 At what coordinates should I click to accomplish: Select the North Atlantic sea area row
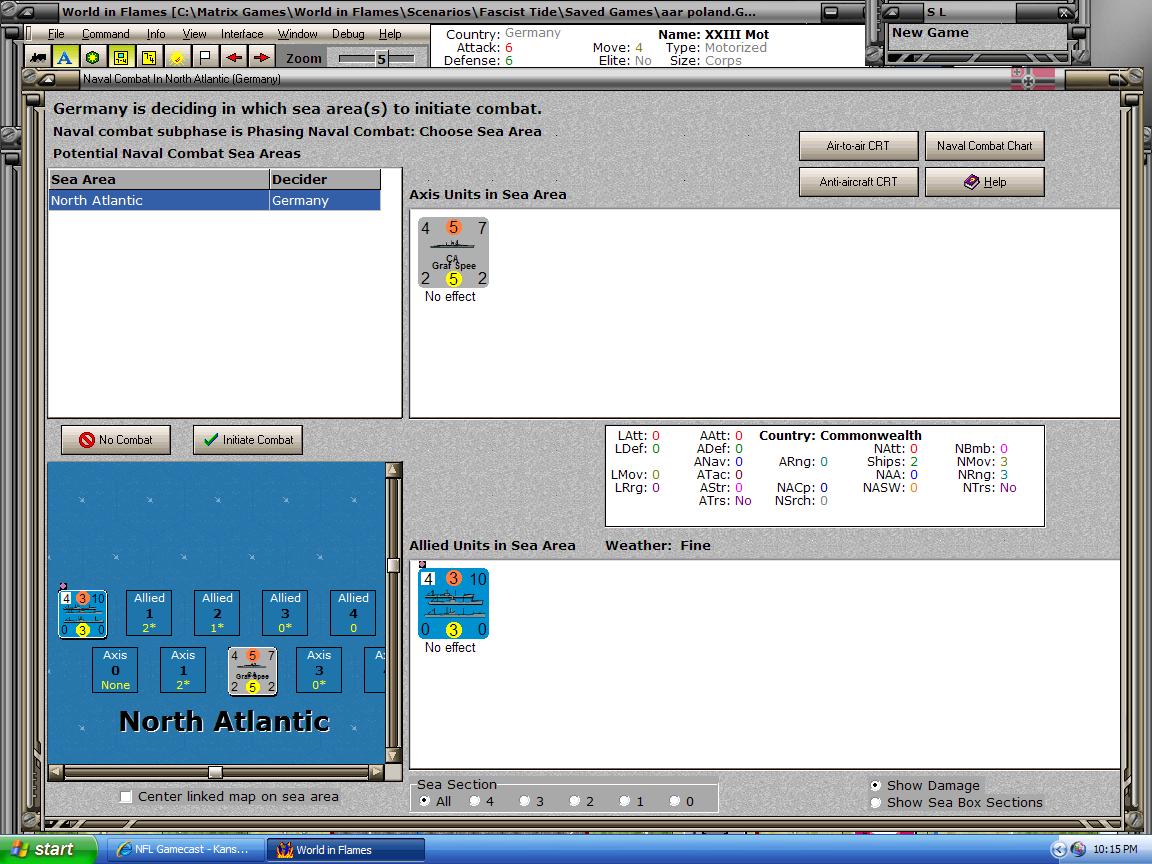click(x=215, y=200)
